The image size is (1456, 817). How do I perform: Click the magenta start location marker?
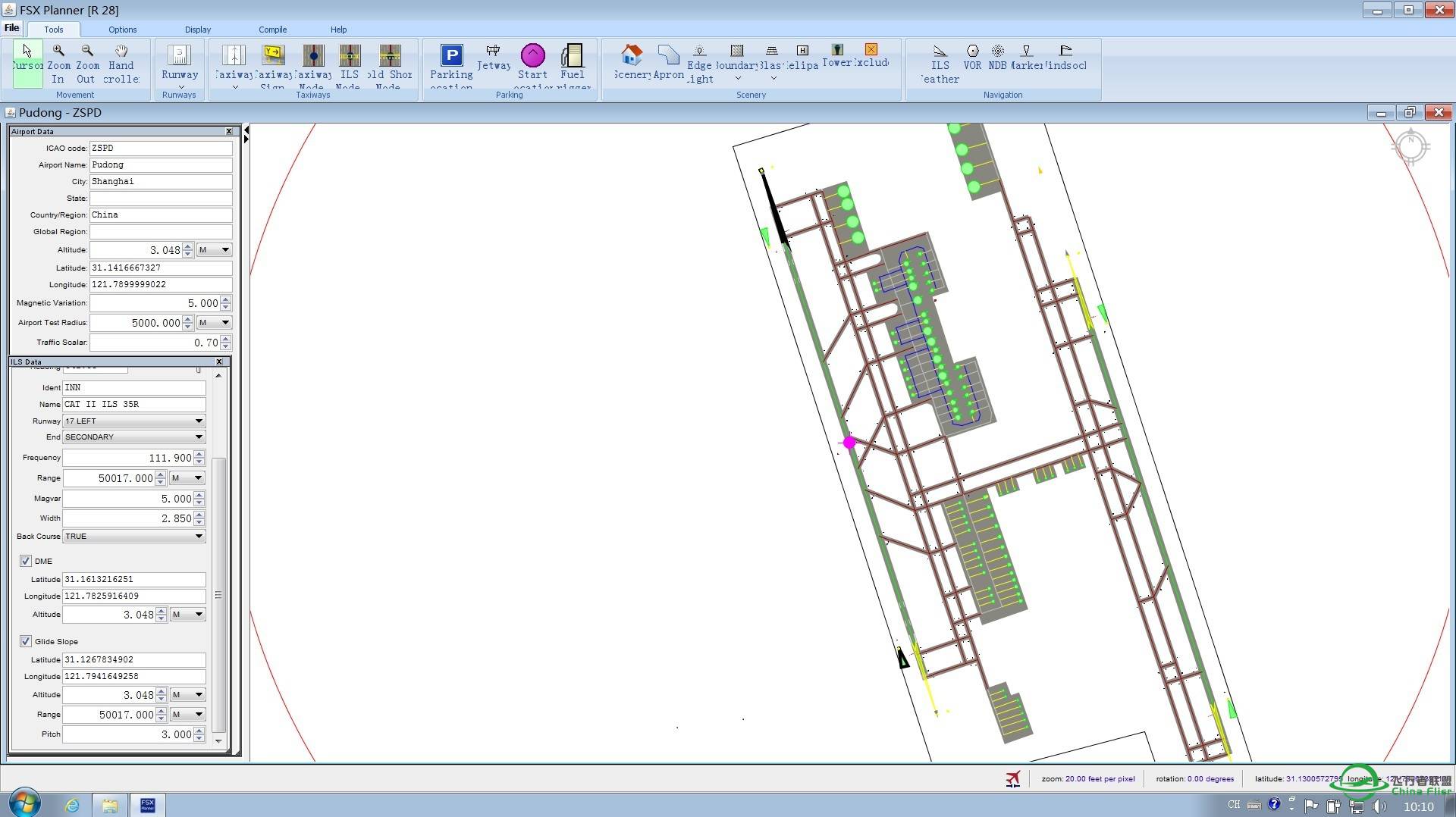click(849, 443)
